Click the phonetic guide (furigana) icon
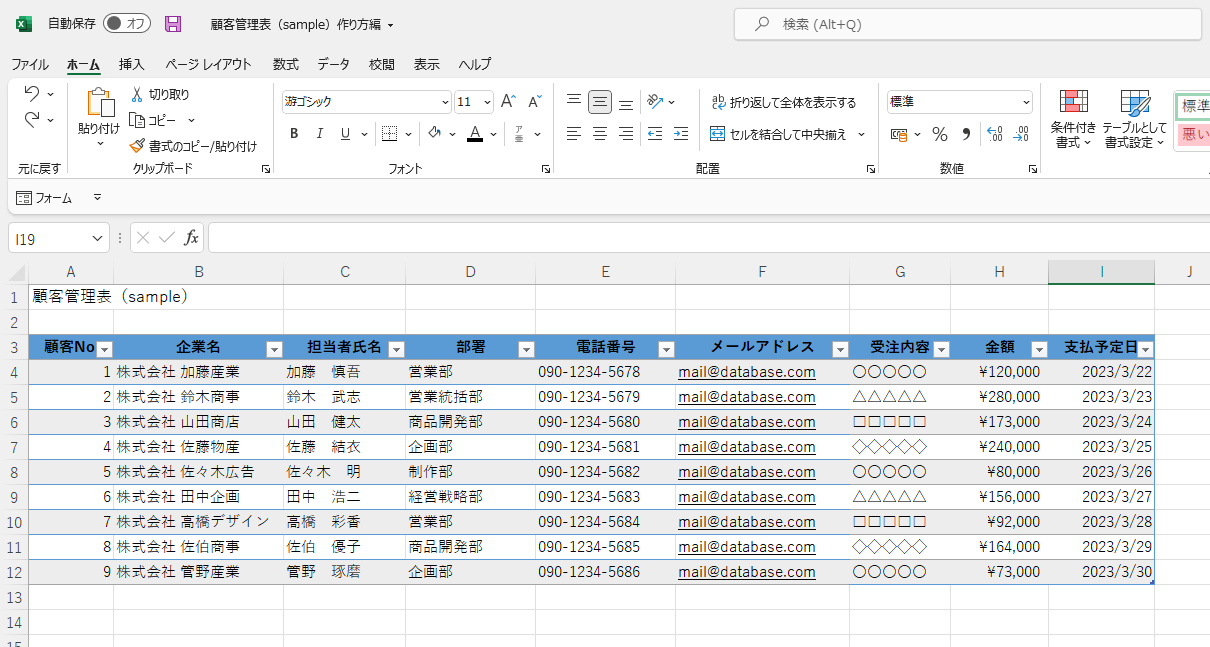This screenshot has width=1210, height=647. tap(520, 134)
